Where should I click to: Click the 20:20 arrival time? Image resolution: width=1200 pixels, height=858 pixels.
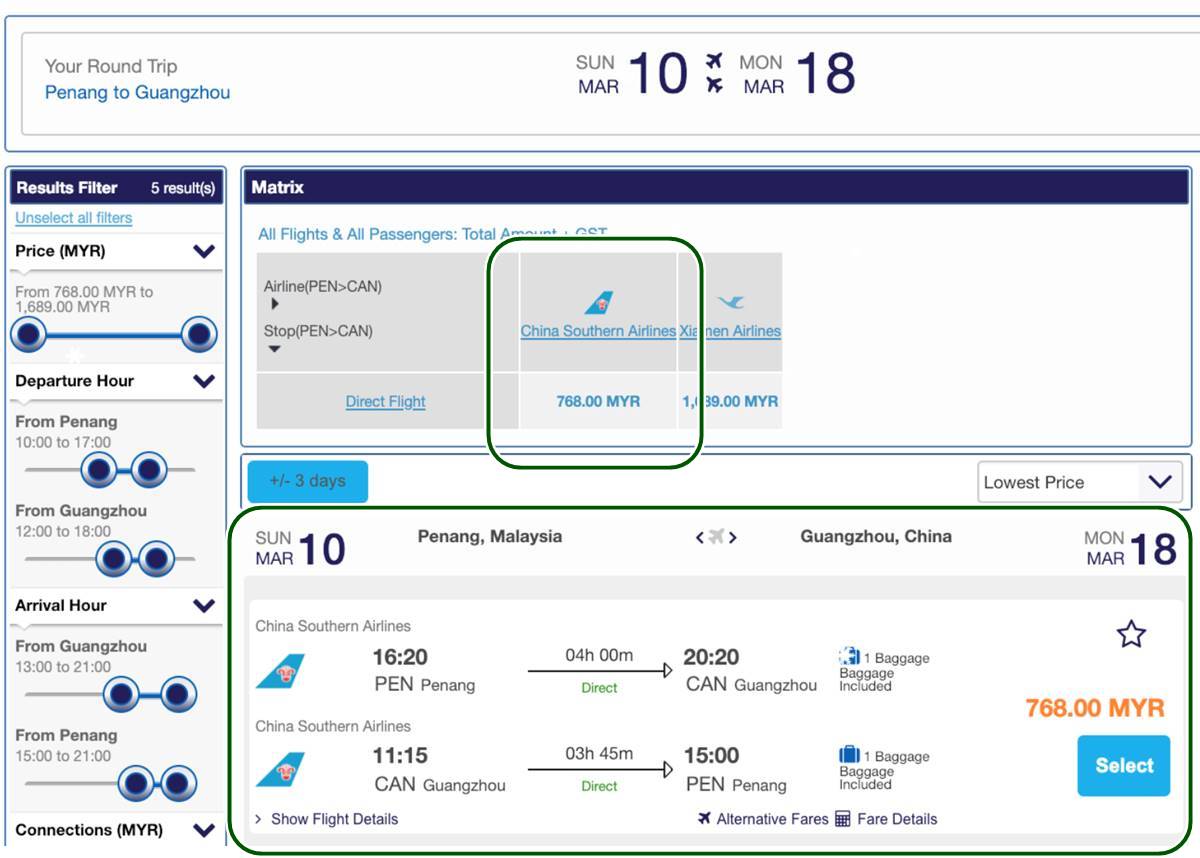tap(711, 657)
